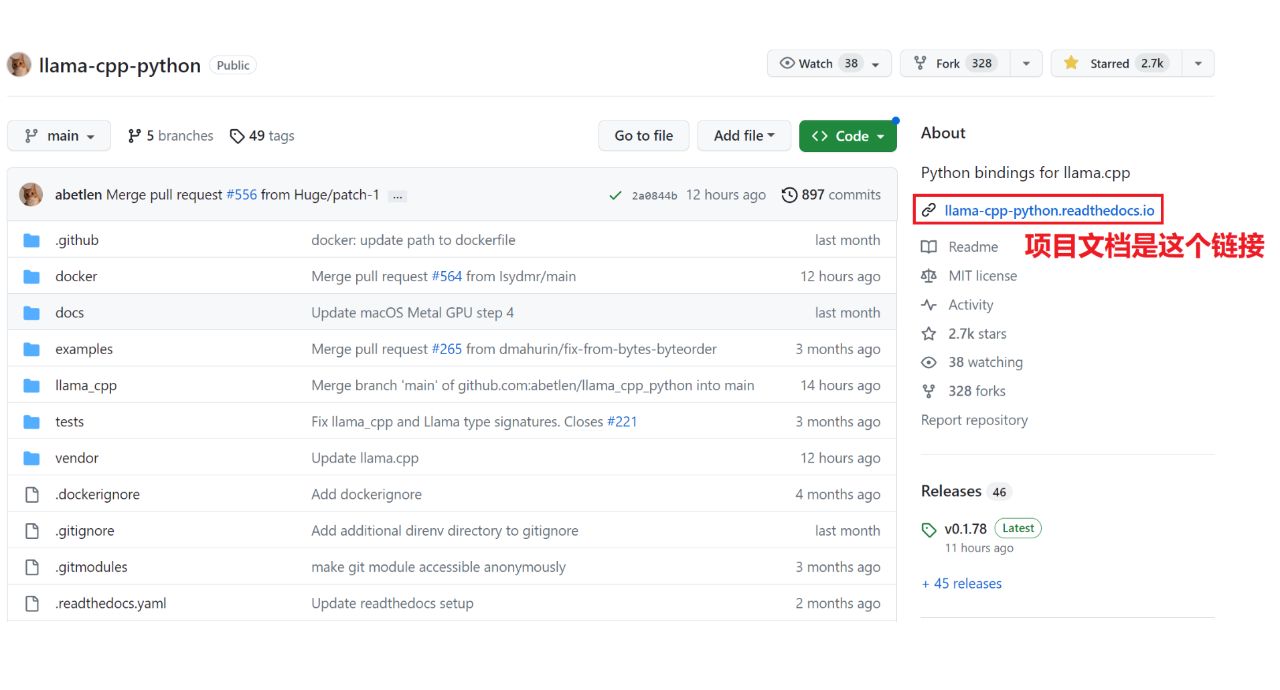Open the docs folder
1280x690 pixels.
click(x=70, y=313)
